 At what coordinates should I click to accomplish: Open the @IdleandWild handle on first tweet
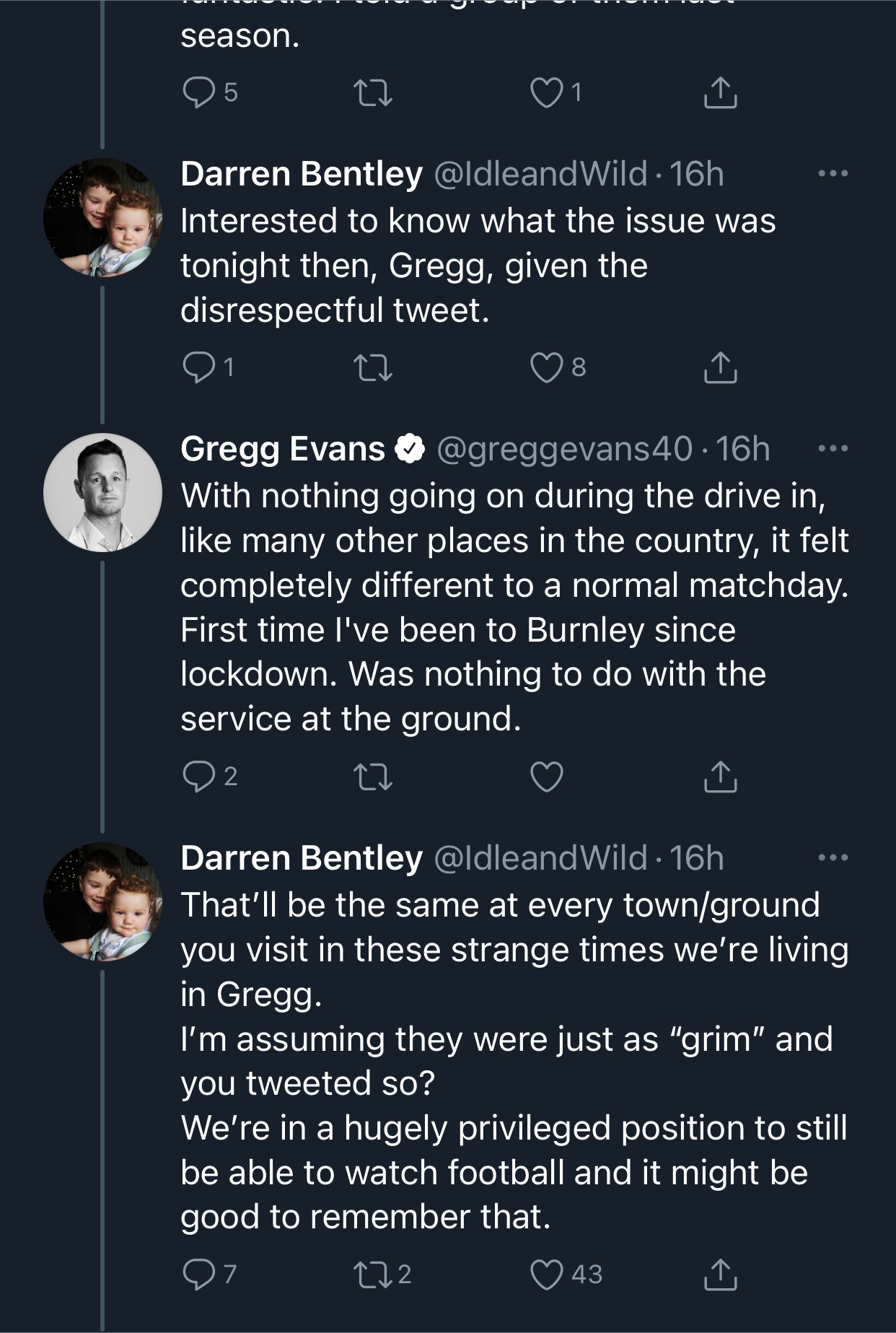tap(540, 174)
